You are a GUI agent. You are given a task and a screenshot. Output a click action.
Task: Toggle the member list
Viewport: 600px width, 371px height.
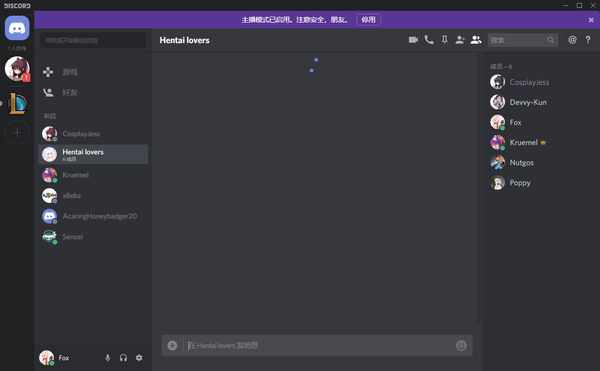[x=476, y=40]
